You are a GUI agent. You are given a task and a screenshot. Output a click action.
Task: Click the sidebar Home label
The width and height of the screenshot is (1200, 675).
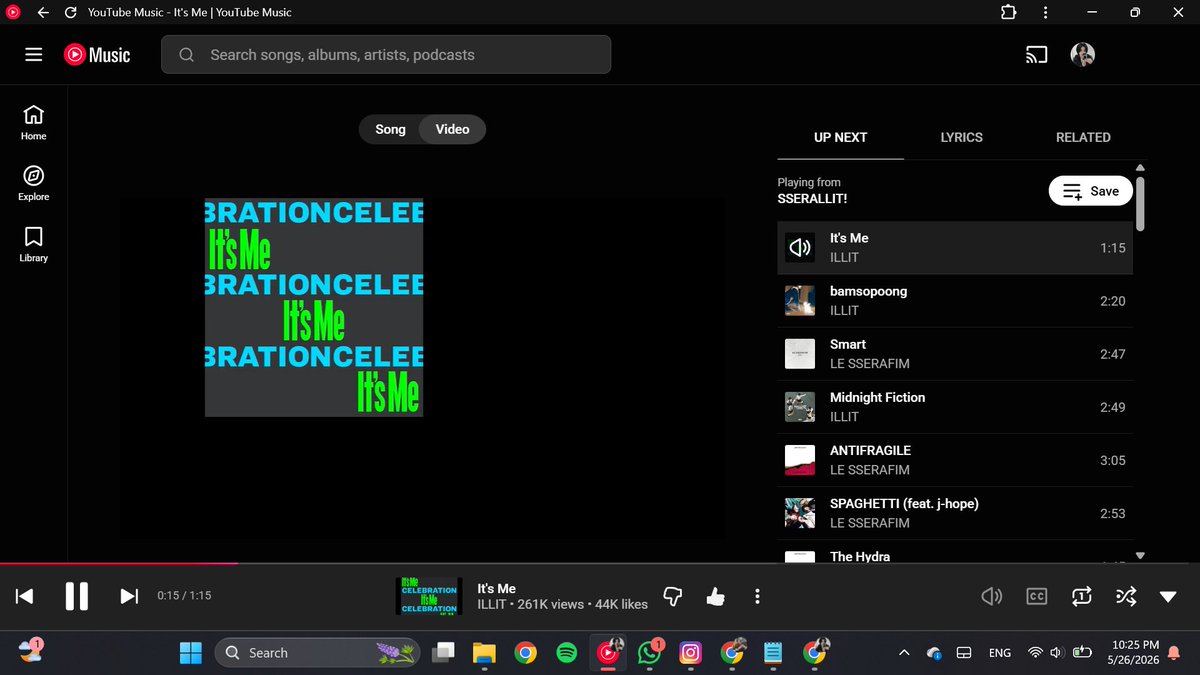34,136
